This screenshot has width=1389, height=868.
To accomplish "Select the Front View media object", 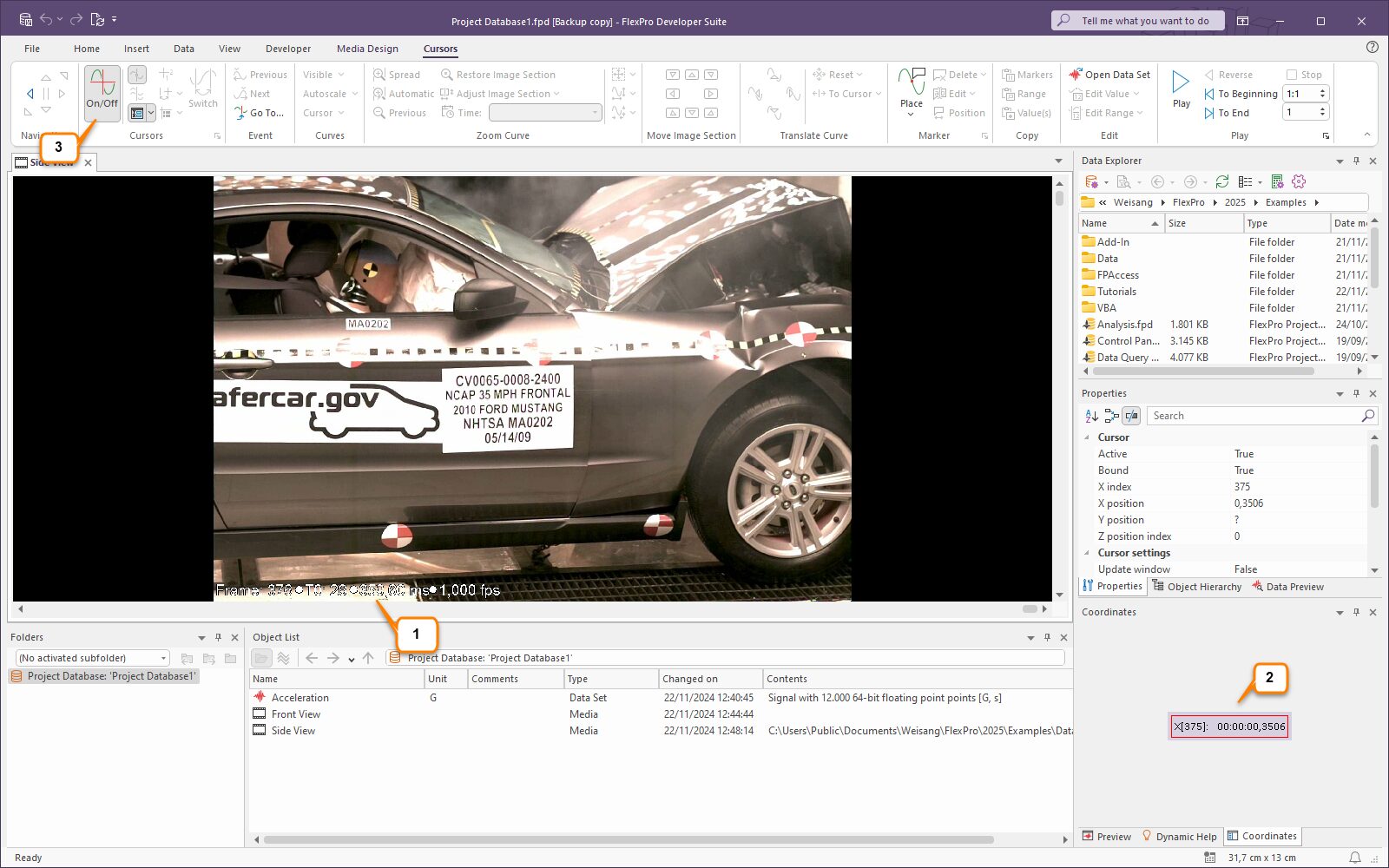I will coord(295,714).
